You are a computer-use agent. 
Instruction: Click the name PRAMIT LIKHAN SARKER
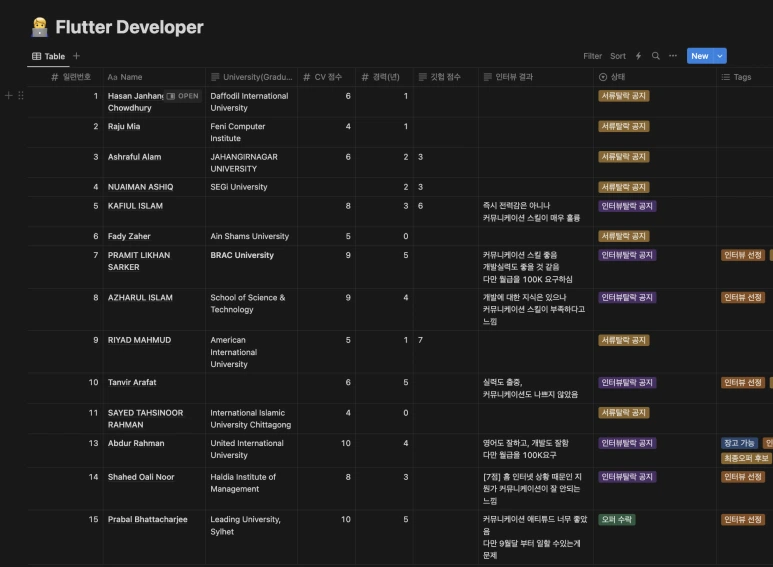pos(139,261)
